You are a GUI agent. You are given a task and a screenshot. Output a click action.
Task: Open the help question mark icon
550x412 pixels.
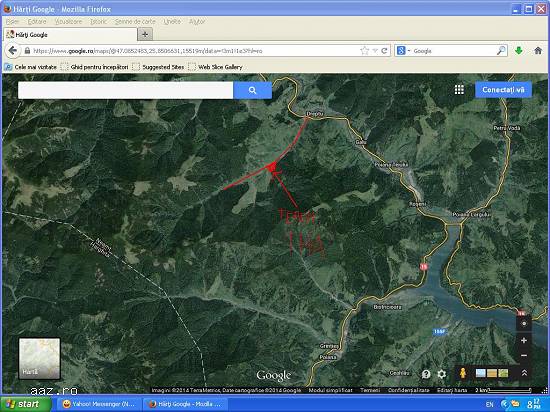[x=426, y=374]
